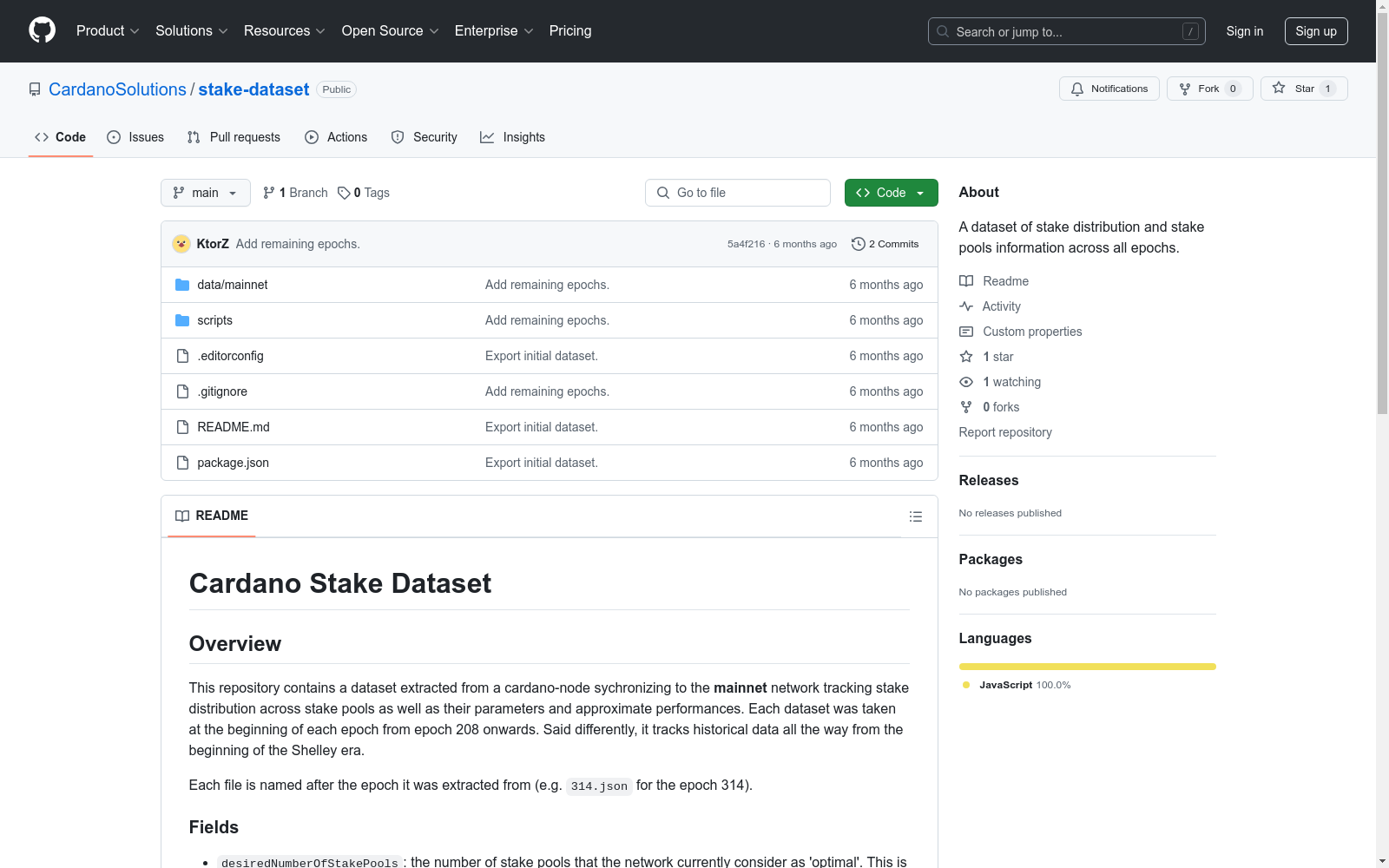Switch to the Issues tab
This screenshot has height=868, width=1389.
135,137
